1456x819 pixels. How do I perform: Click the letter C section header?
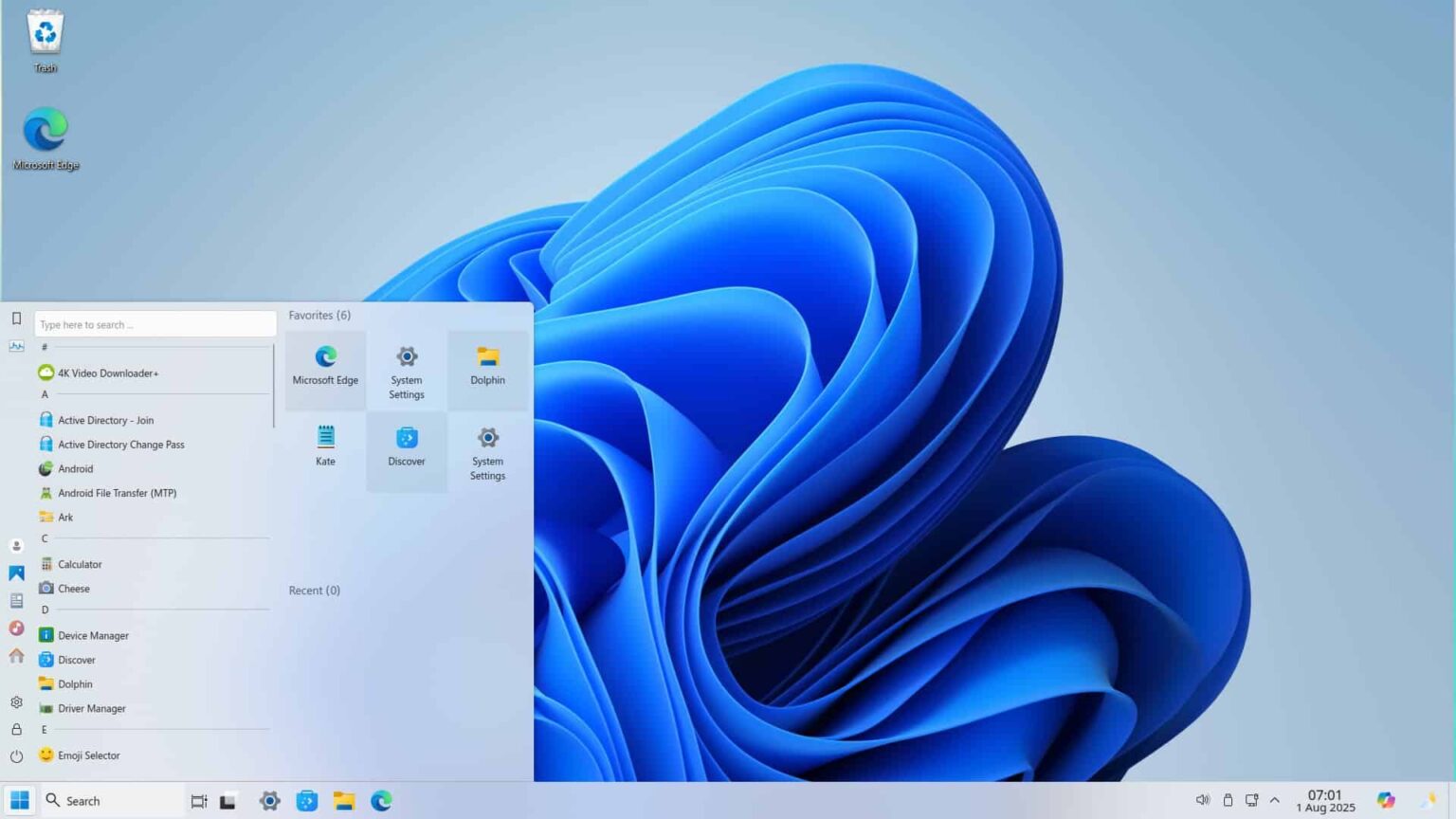pos(44,537)
